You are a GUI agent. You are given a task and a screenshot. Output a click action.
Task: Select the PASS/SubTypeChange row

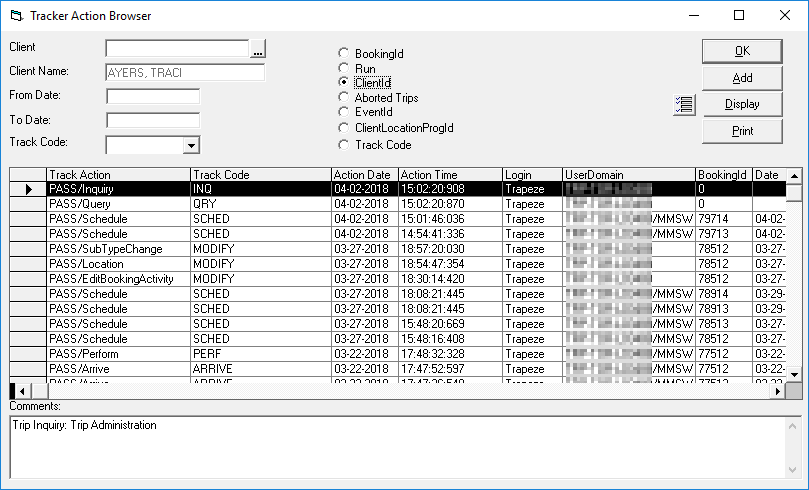(x=397, y=249)
